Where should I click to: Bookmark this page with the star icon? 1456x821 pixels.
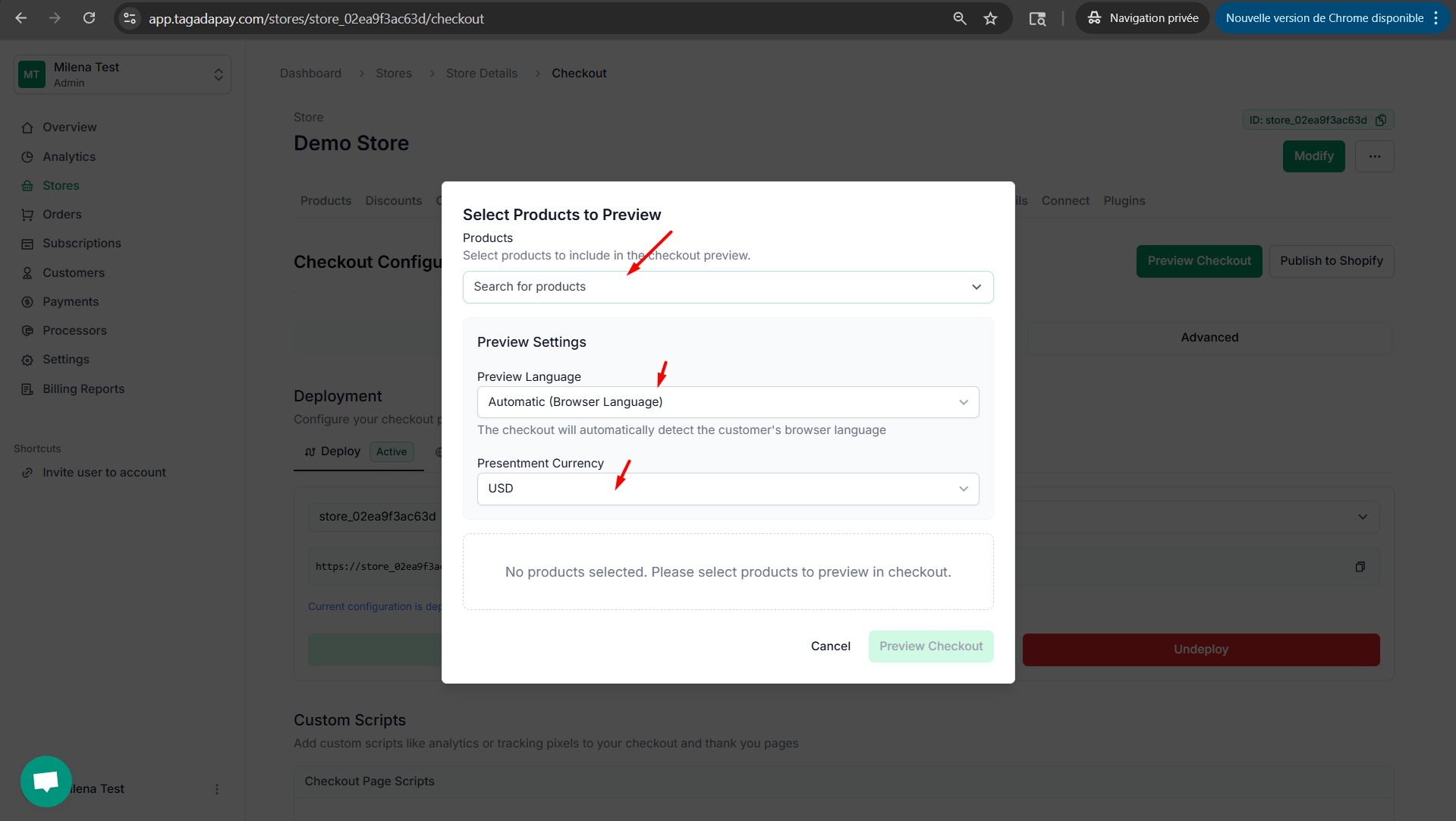(990, 18)
